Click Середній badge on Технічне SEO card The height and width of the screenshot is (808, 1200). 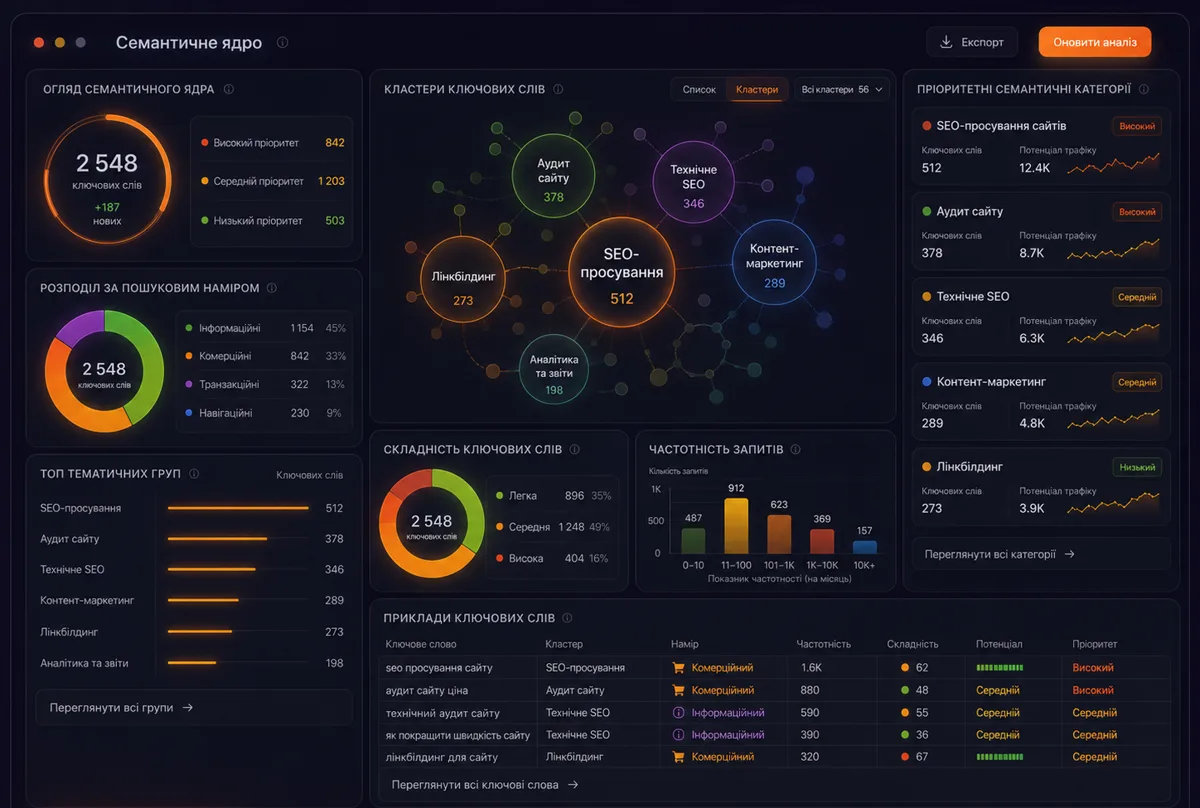click(1137, 297)
